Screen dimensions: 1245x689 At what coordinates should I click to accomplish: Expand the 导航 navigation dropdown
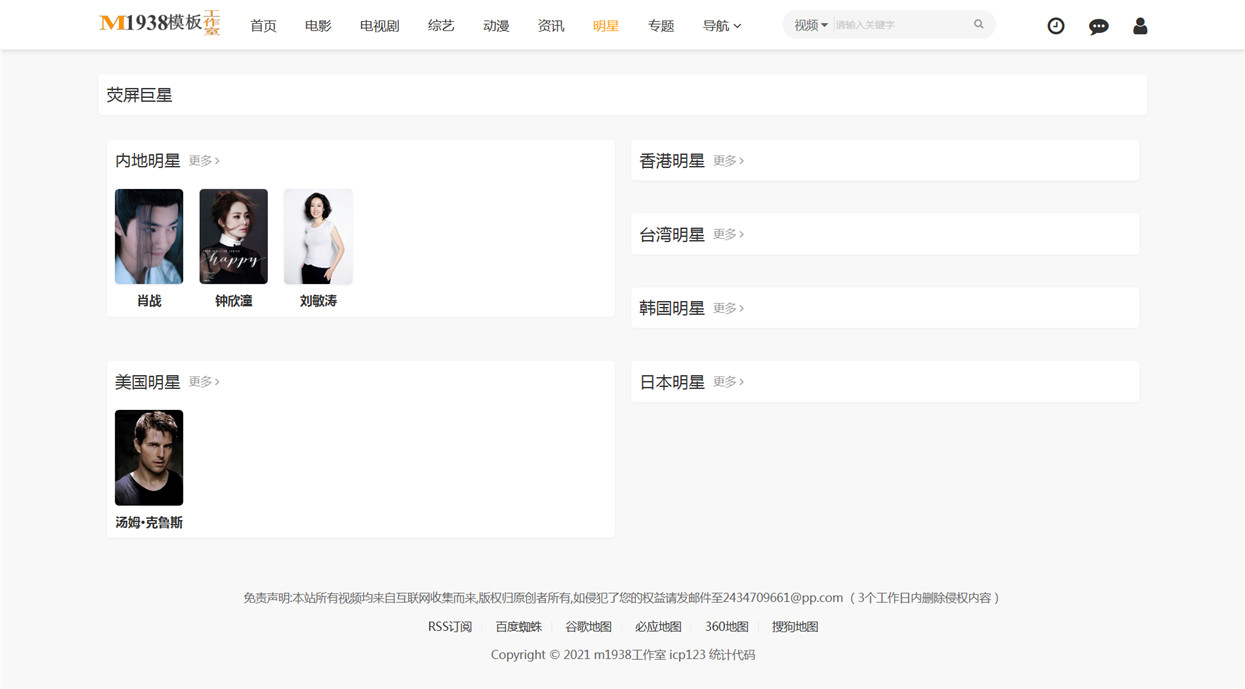pos(722,26)
